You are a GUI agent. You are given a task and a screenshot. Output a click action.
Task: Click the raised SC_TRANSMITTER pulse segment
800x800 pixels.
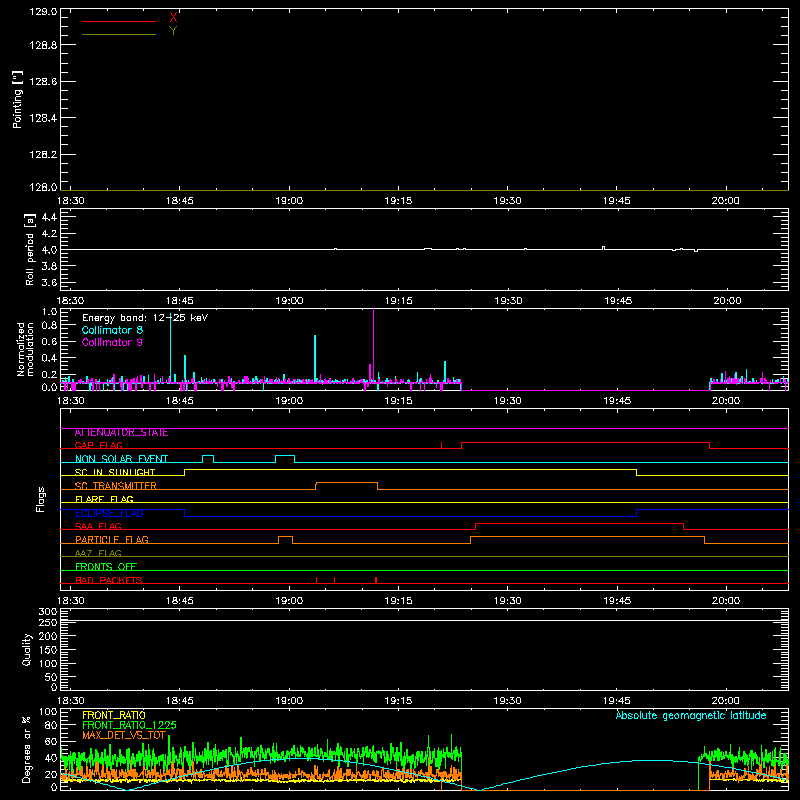[x=346, y=483]
